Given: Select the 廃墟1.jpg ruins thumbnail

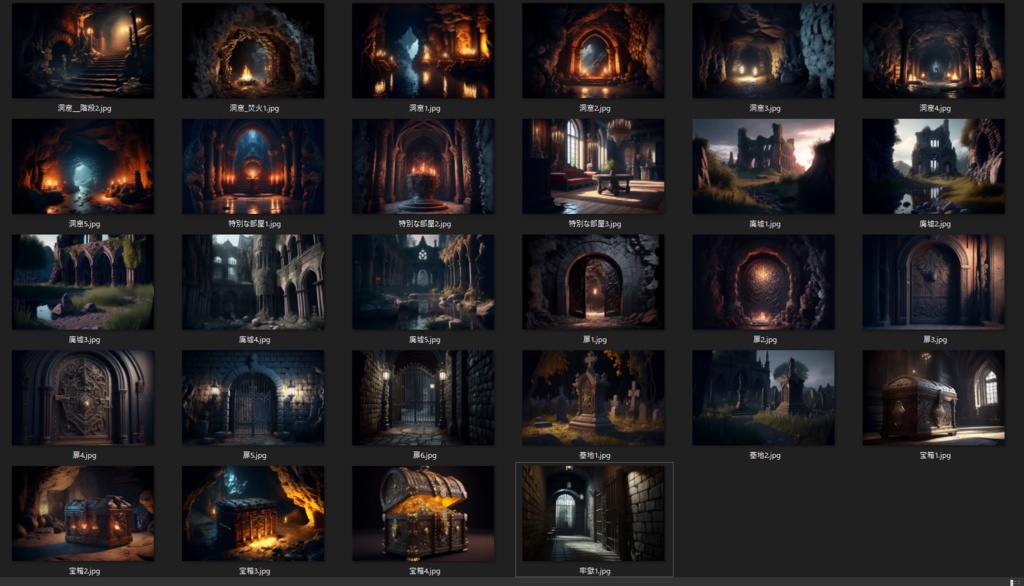Looking at the screenshot, I should [x=763, y=166].
